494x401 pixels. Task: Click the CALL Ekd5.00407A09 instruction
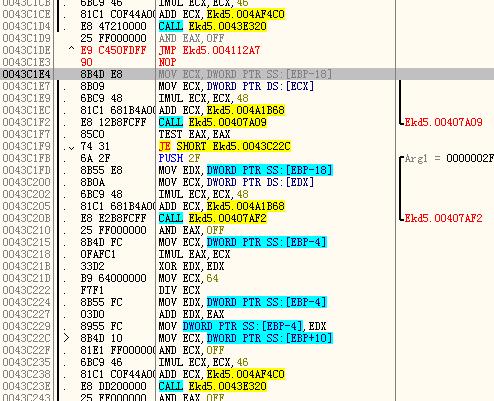click(x=212, y=122)
